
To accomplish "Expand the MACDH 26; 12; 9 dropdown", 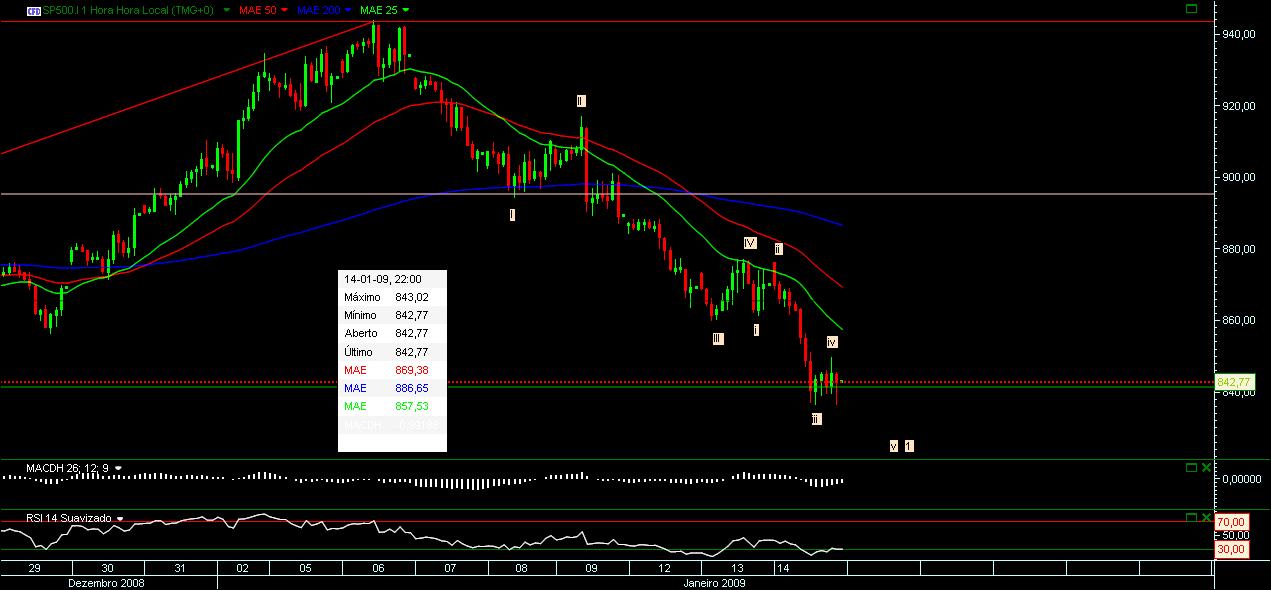I will (119, 468).
